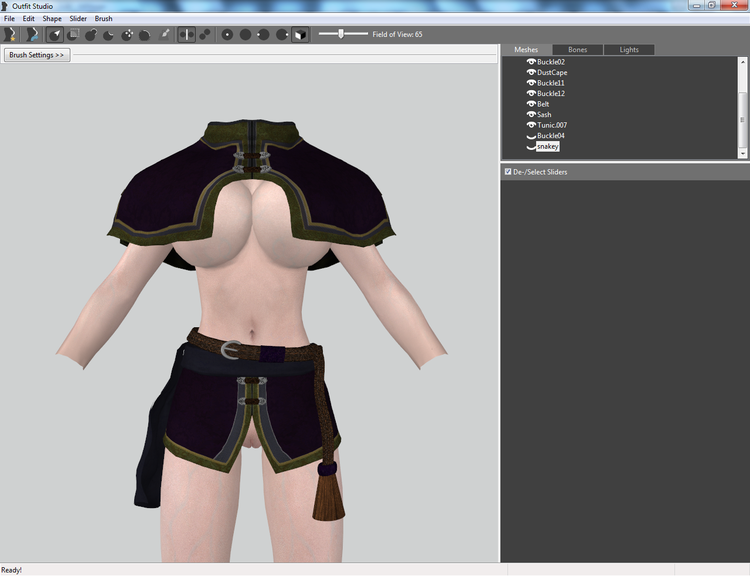Click the Load Reference body icon
This screenshot has height=576, width=750.
coord(32,34)
